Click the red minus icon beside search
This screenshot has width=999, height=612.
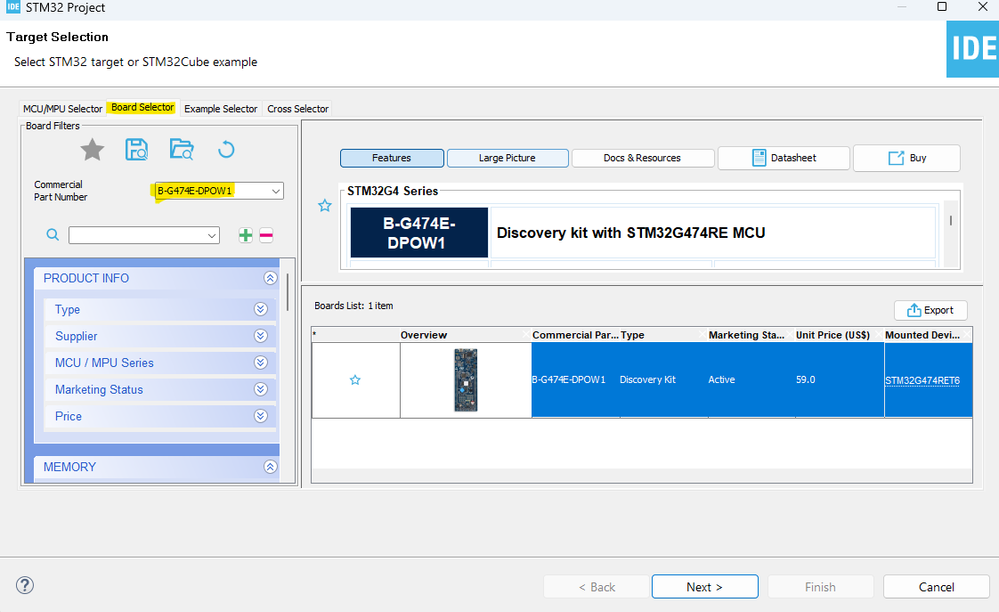click(266, 236)
